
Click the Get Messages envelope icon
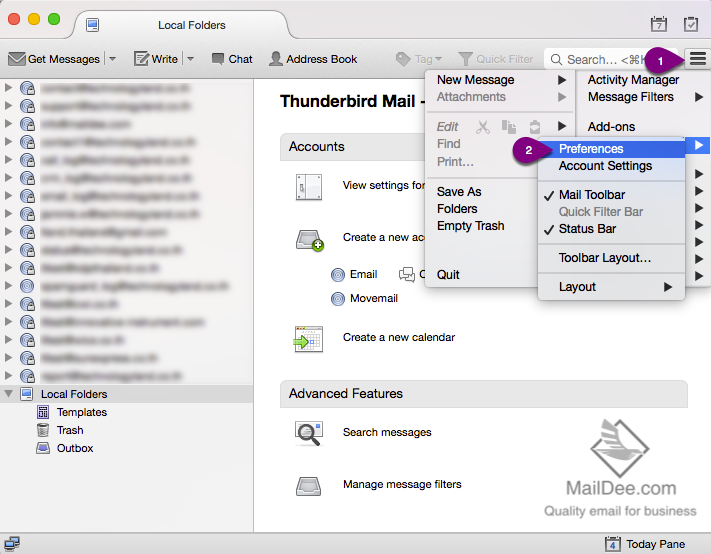(x=17, y=59)
